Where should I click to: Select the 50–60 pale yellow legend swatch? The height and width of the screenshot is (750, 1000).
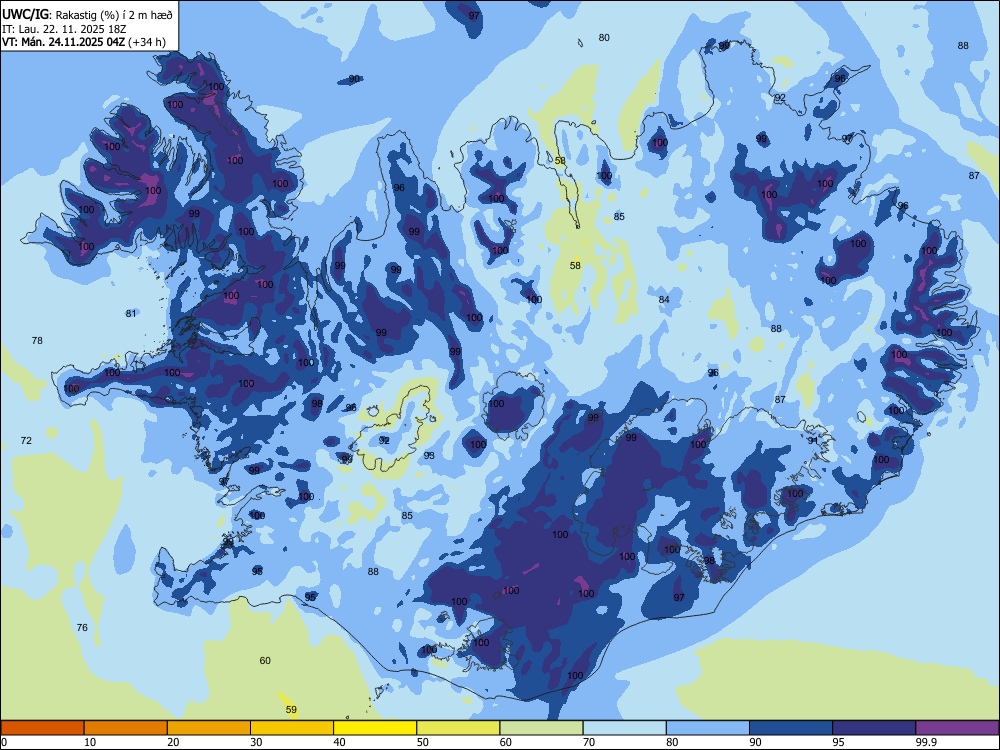458,728
